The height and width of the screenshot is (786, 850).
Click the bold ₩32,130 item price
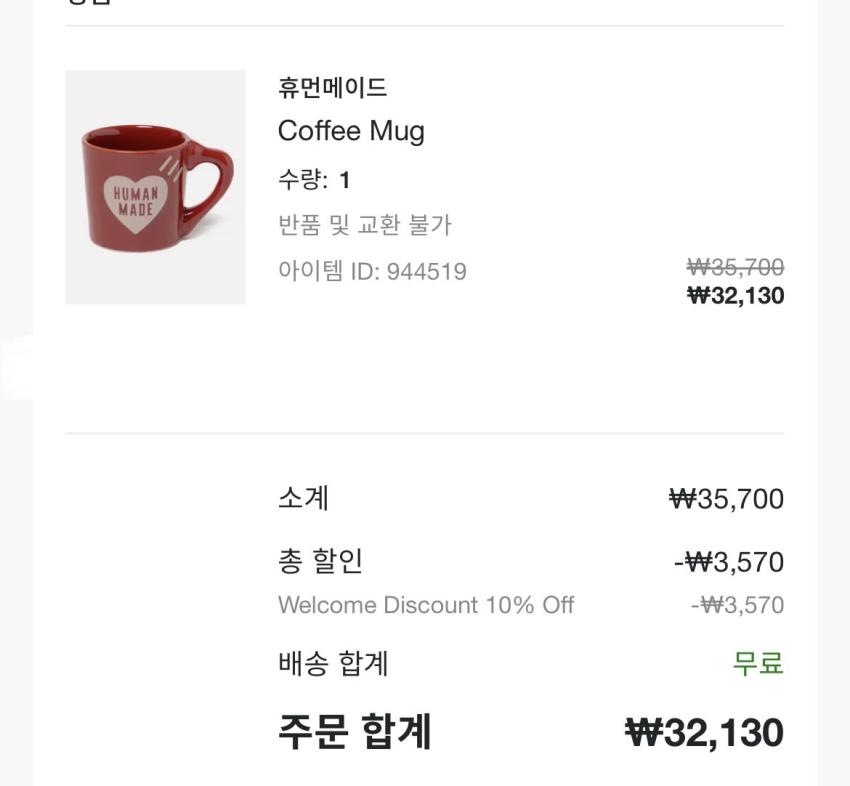click(x=735, y=295)
